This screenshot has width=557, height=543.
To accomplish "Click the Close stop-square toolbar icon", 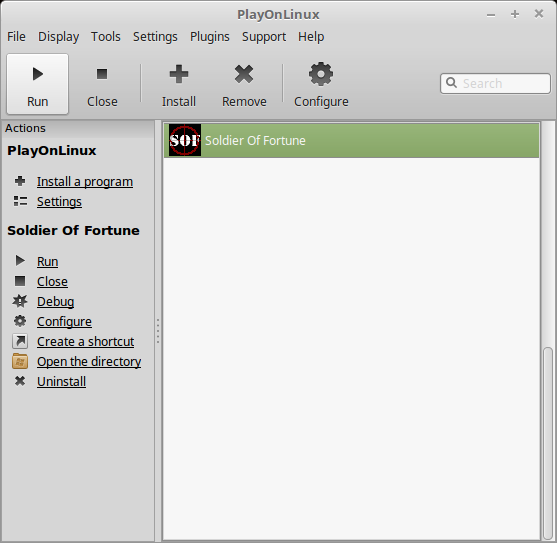I will point(102,74).
